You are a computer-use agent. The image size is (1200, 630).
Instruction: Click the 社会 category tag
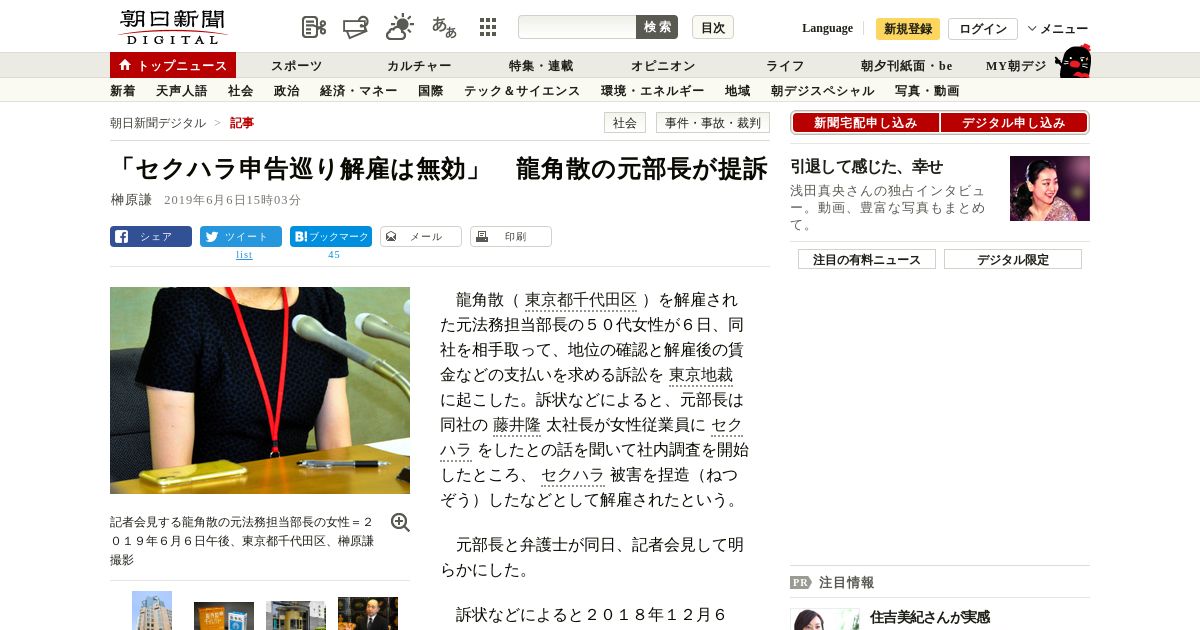pyautogui.click(x=625, y=123)
